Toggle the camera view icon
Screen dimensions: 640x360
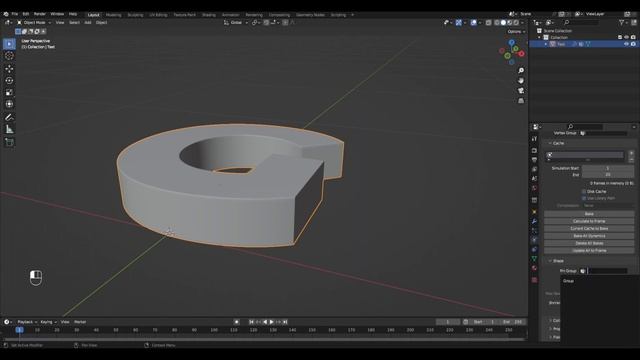(x=521, y=91)
